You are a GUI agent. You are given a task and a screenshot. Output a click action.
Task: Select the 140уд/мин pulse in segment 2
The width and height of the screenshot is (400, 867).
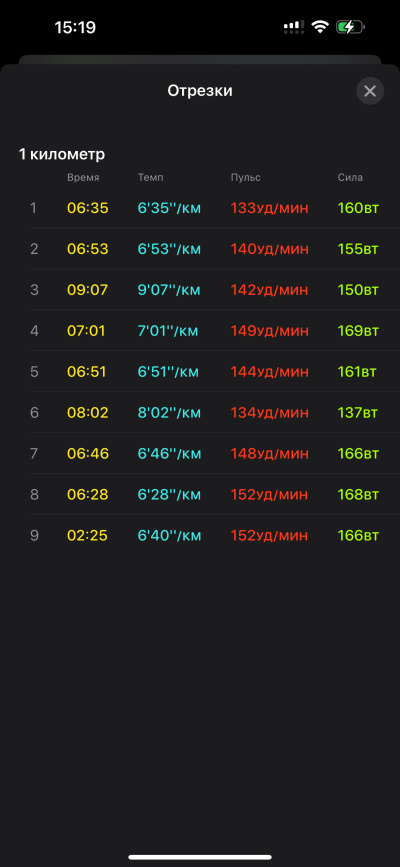(x=269, y=249)
